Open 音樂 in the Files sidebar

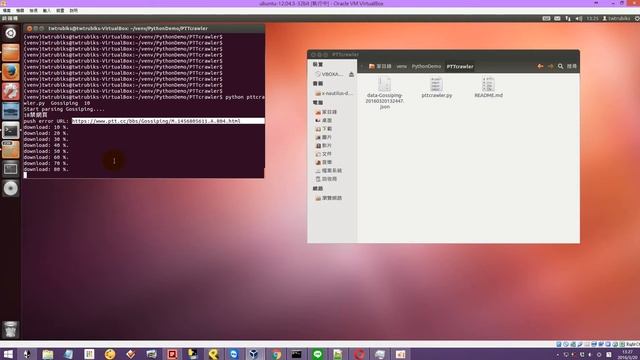click(324, 162)
